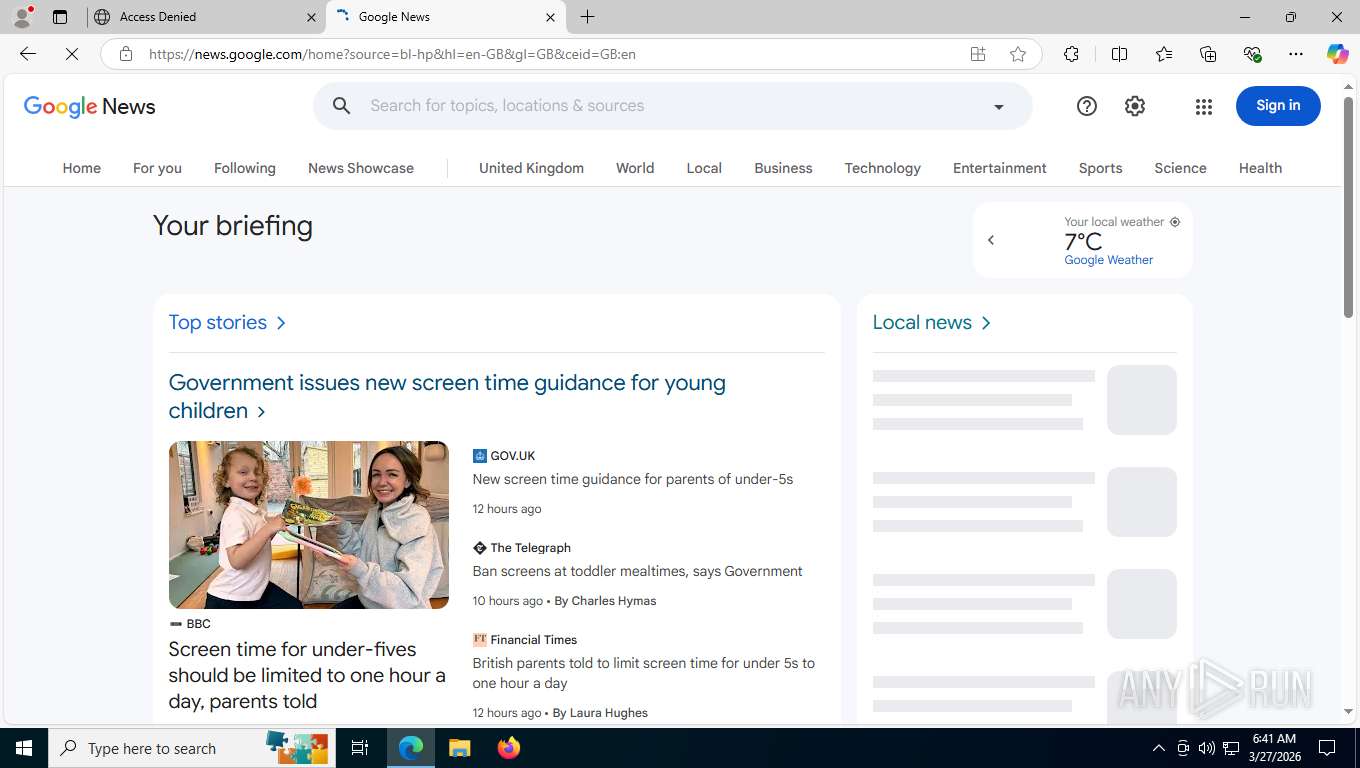Select the World section
The image size is (1360, 768).
coord(635,168)
